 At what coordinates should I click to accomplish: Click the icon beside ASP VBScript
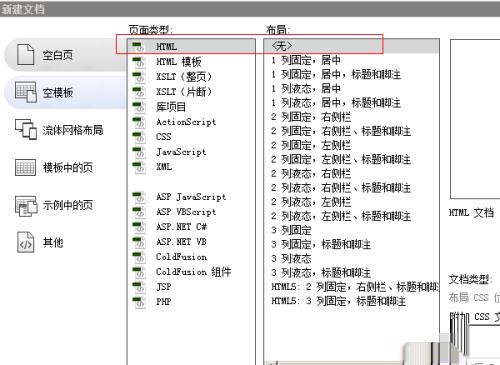click(x=139, y=212)
